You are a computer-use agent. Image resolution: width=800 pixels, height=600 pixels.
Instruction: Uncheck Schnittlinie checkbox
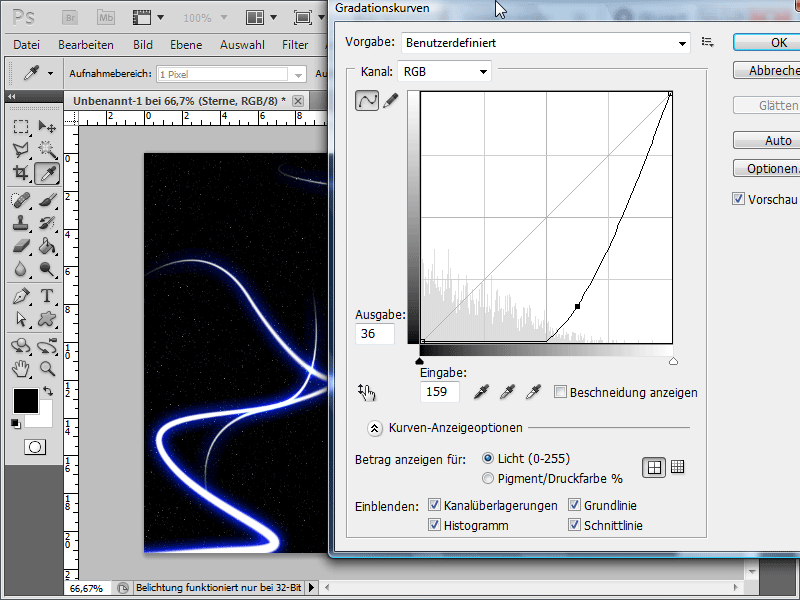pos(574,524)
